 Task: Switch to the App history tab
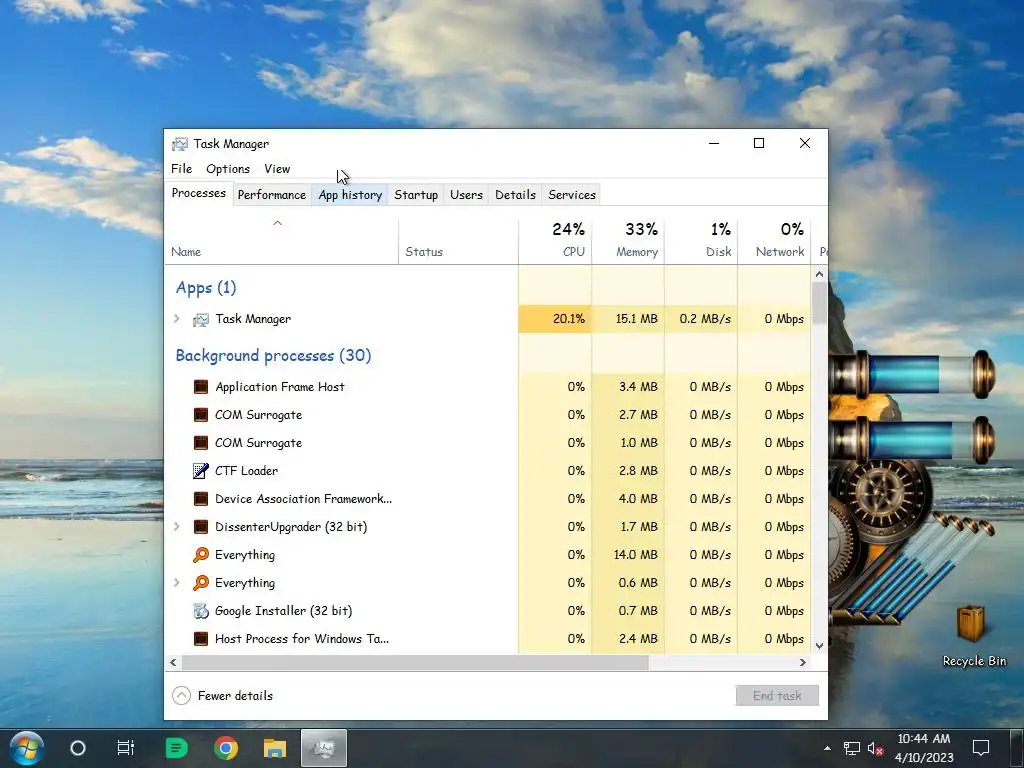coord(350,195)
